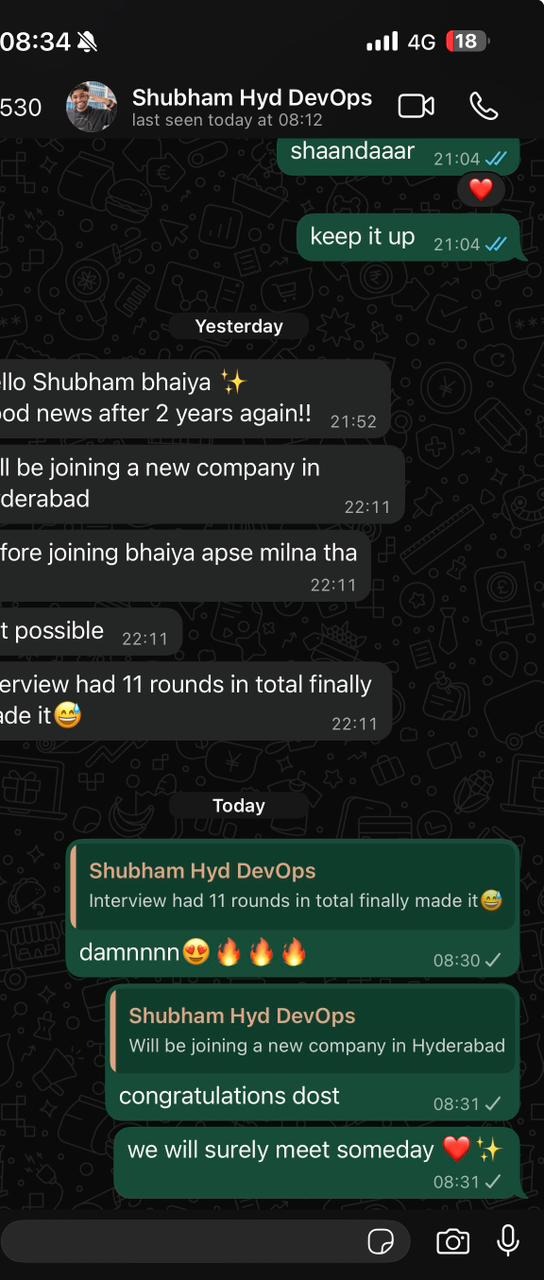Viewport: 544px width, 1280px height.
Task: Jump to quoted 'Will be joining' reply
Action: point(313,1031)
